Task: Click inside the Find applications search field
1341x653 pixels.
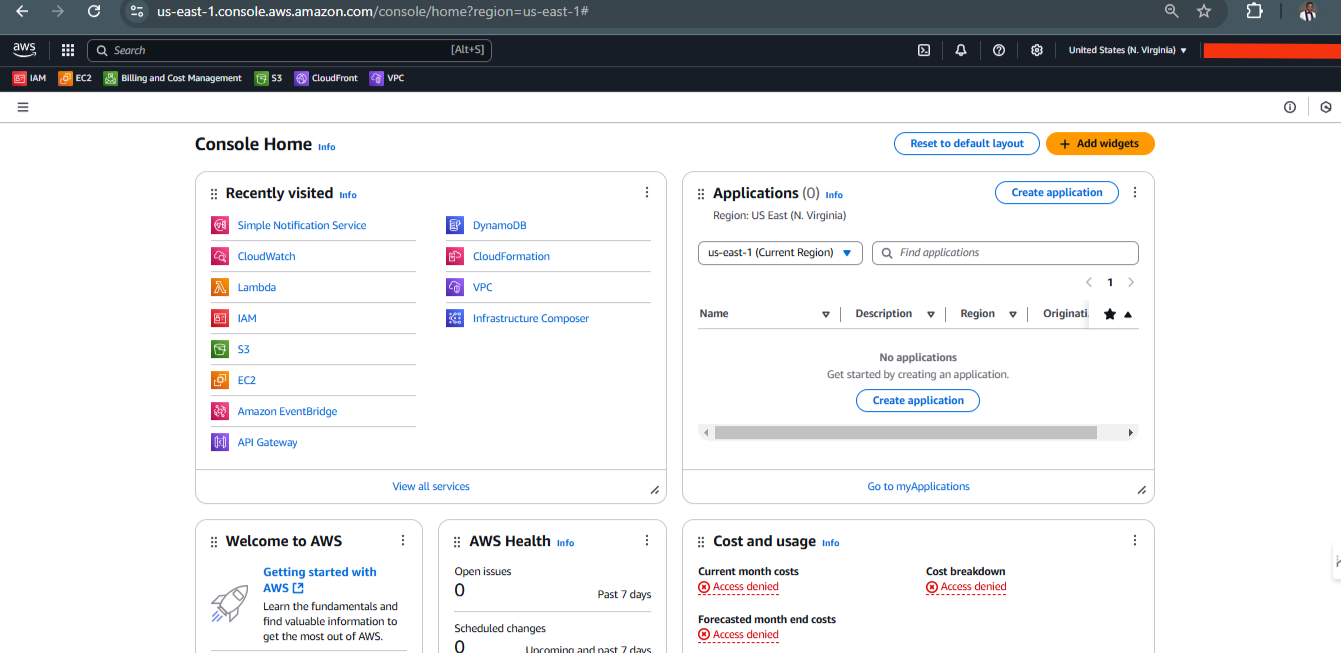Action: (1004, 252)
